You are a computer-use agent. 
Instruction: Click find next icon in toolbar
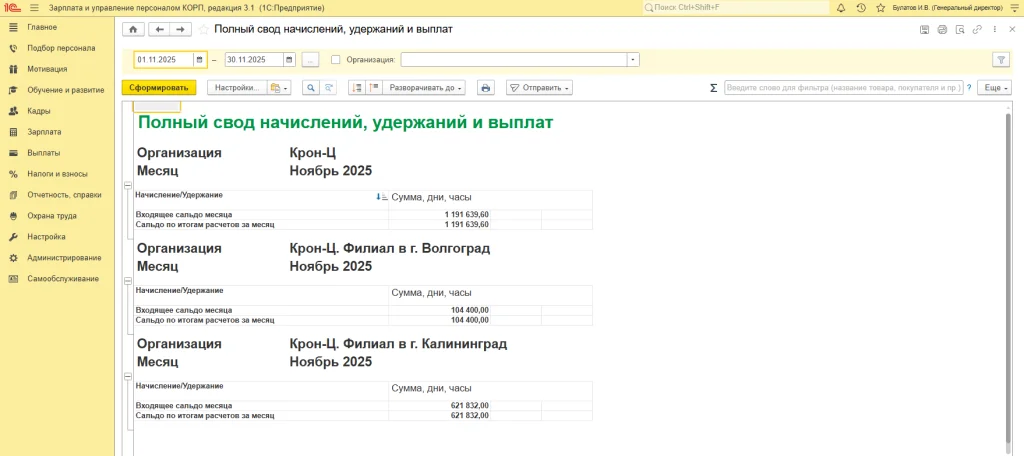click(328, 88)
